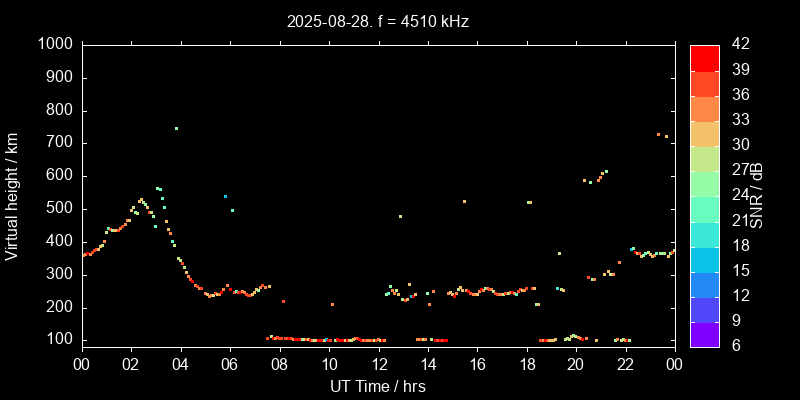Click the isolated data point near 750 km
This screenshot has height=400, width=800.
176,128
